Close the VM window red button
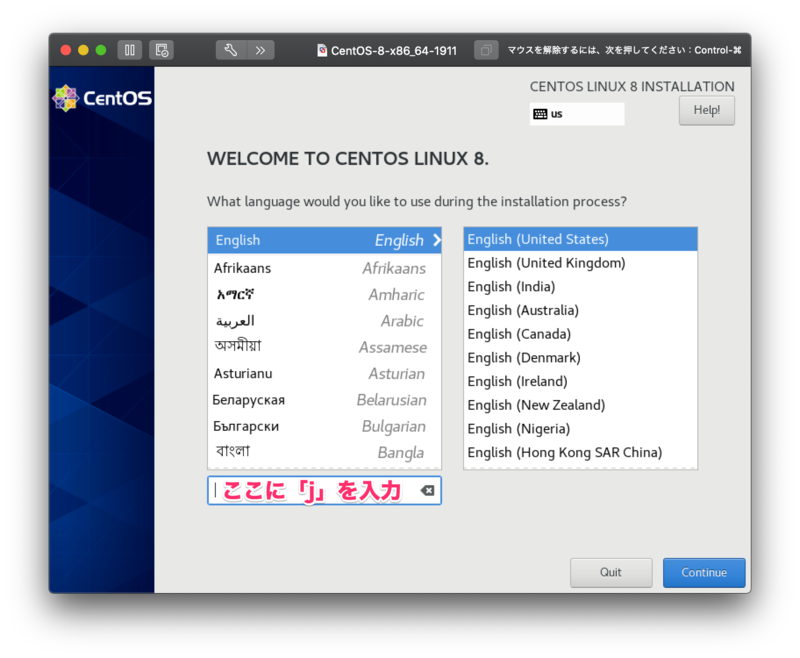Screen dimensions: 800x658 [66, 50]
